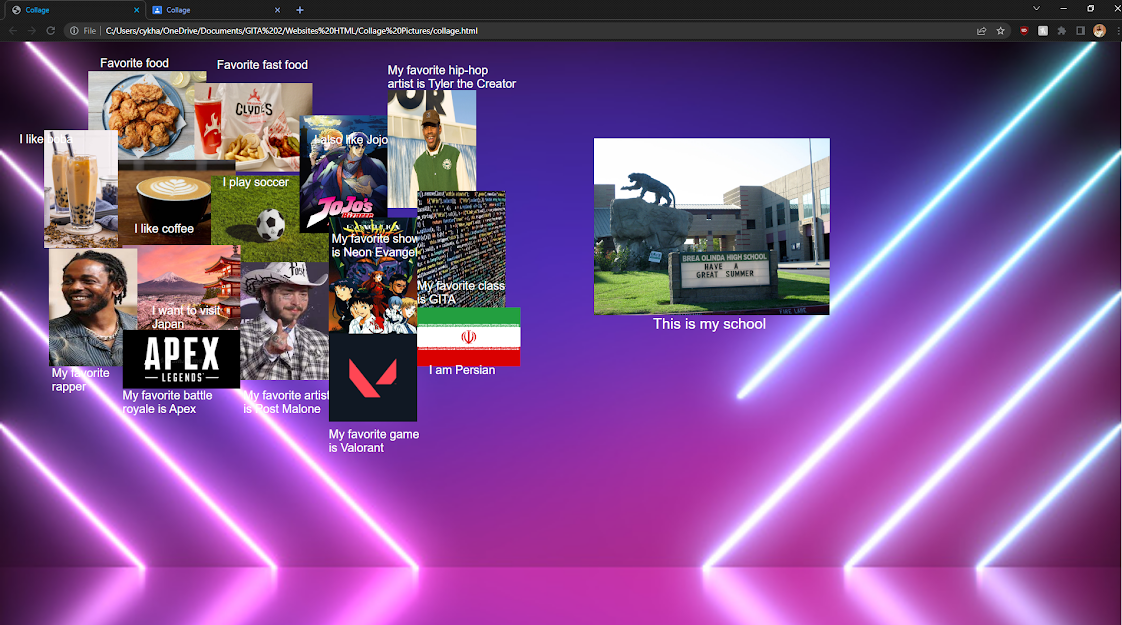Click the 'This is my school' caption
Screen dimensions: 1122x625
tap(709, 324)
